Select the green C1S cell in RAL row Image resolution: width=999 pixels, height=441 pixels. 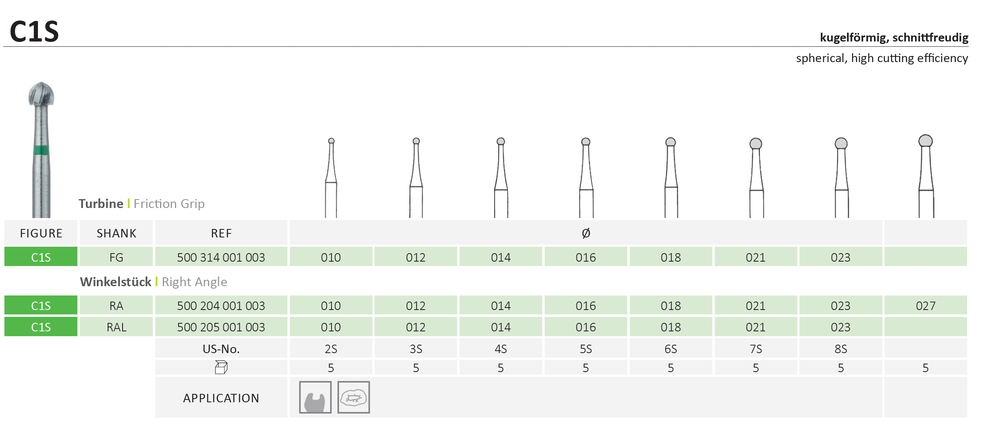tap(41, 327)
